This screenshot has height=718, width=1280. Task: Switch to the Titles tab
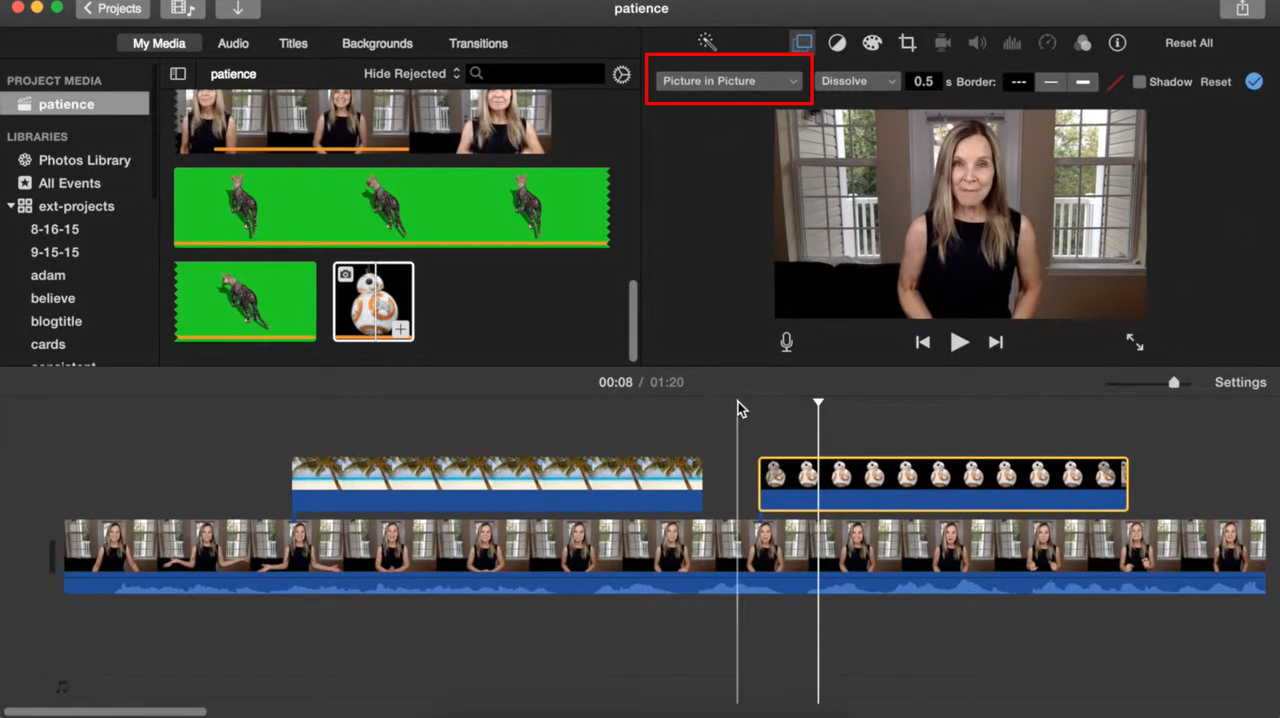coord(293,43)
